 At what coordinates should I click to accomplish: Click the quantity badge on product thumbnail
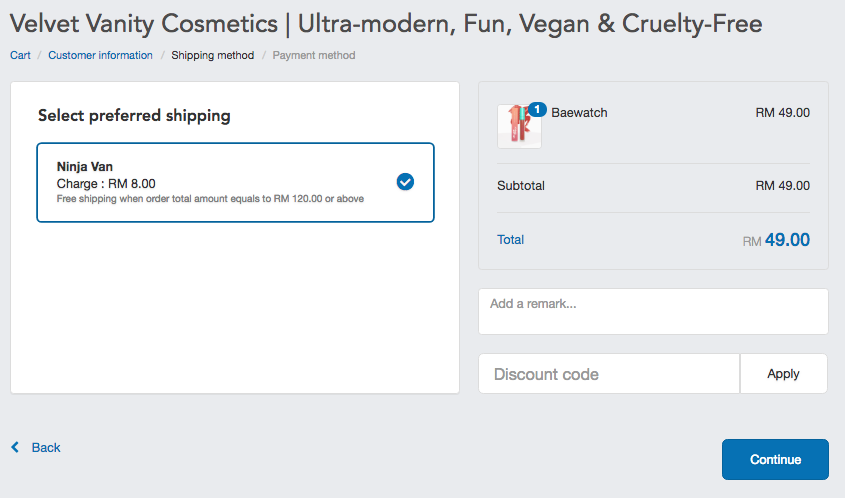tap(537, 109)
